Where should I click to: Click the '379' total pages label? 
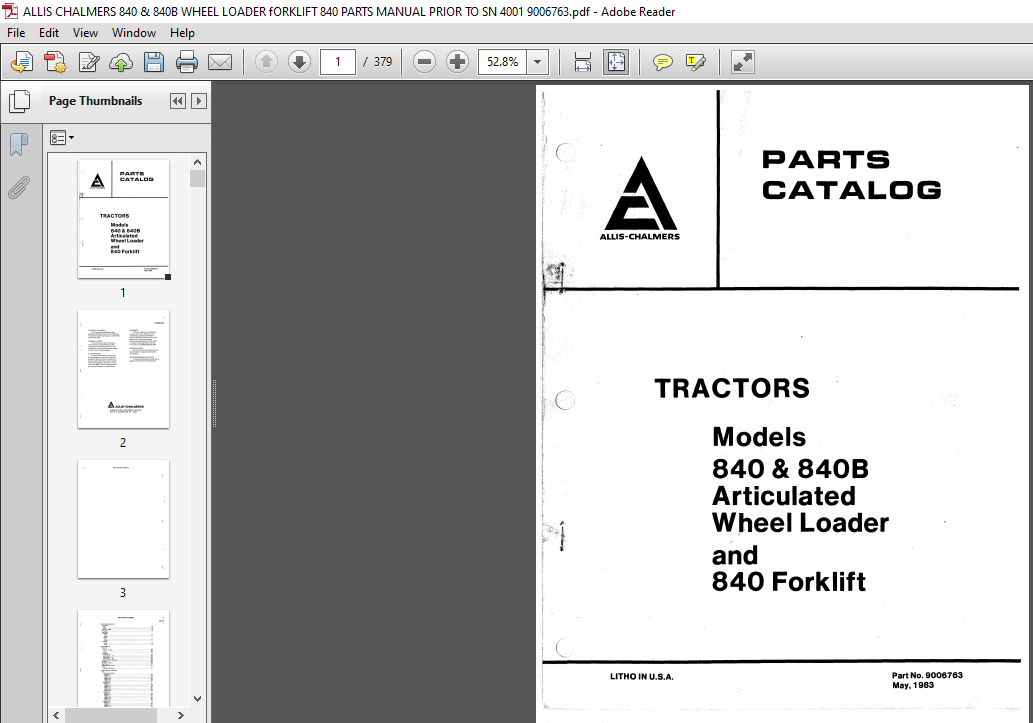click(x=383, y=62)
